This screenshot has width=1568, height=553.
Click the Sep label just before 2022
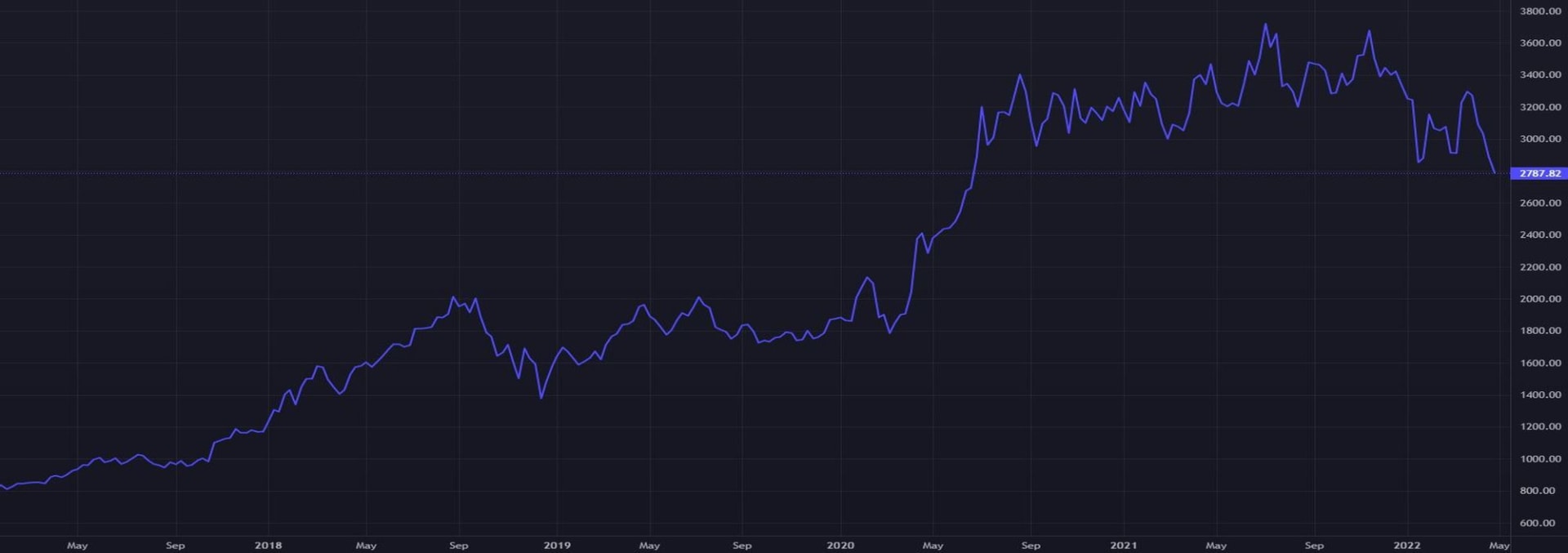point(1314,545)
